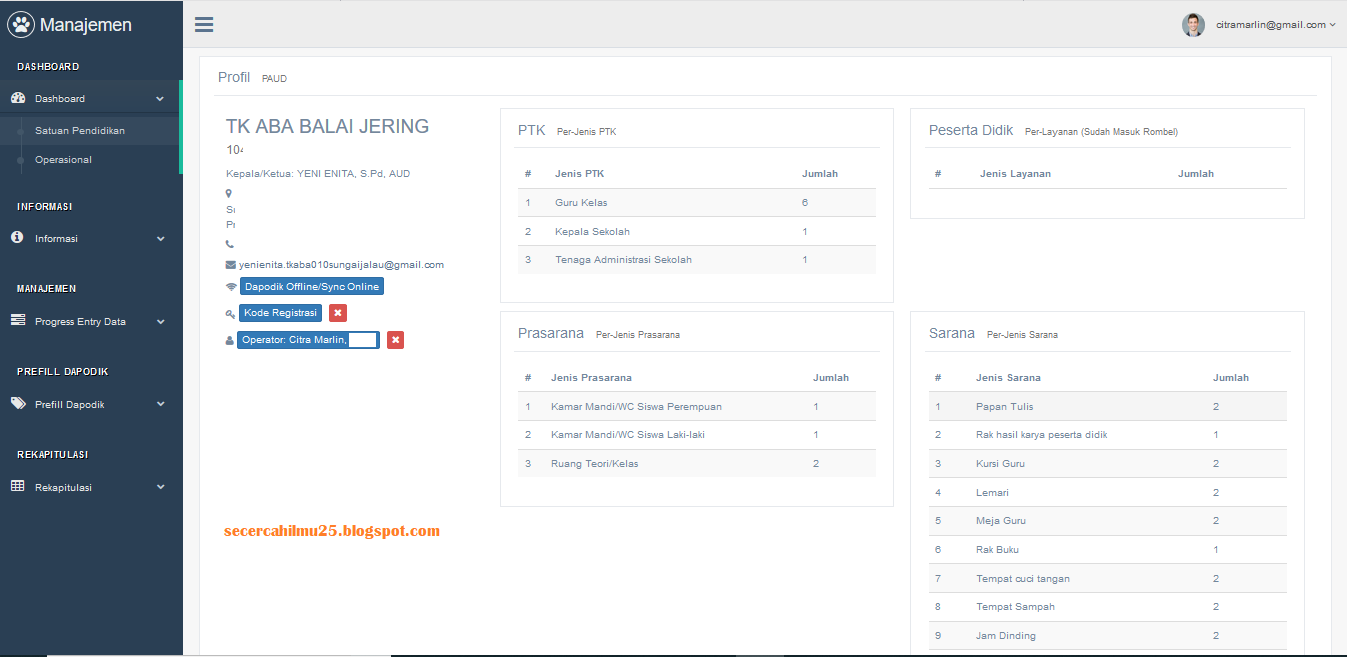
Task: Click the Jenis Sarana column header
Action: (1008, 378)
